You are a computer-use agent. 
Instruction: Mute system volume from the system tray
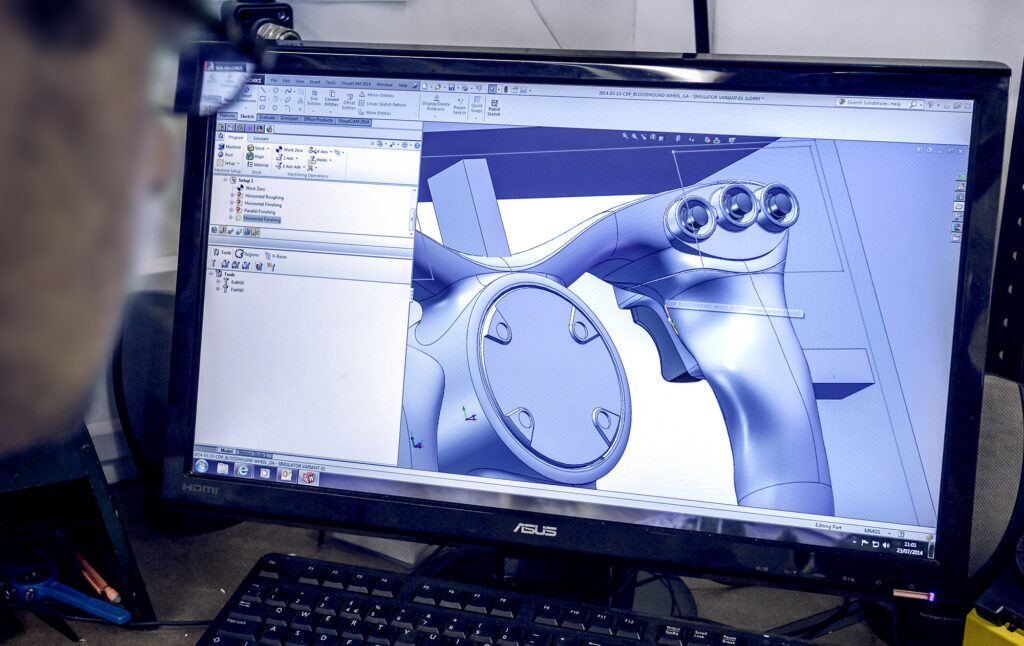click(886, 545)
